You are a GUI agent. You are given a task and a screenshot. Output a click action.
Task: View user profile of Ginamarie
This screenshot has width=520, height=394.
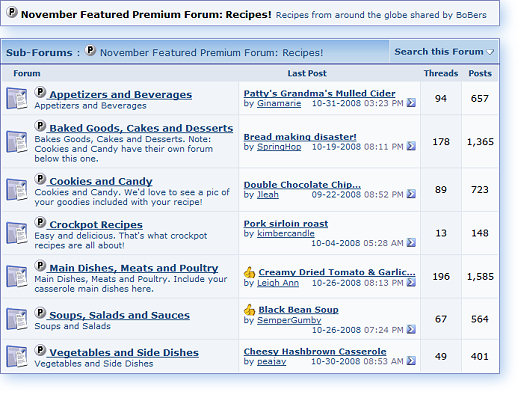(279, 103)
